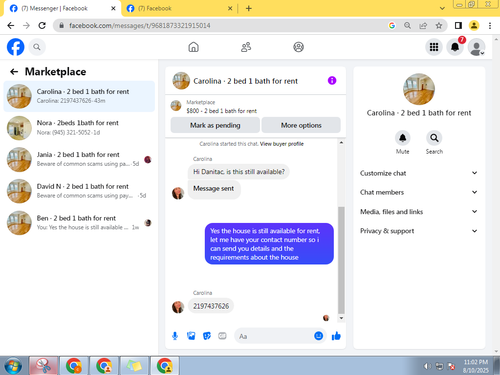Screen dimensions: 500x375
Task: Open the account profile avatar menu
Action: 476,47
